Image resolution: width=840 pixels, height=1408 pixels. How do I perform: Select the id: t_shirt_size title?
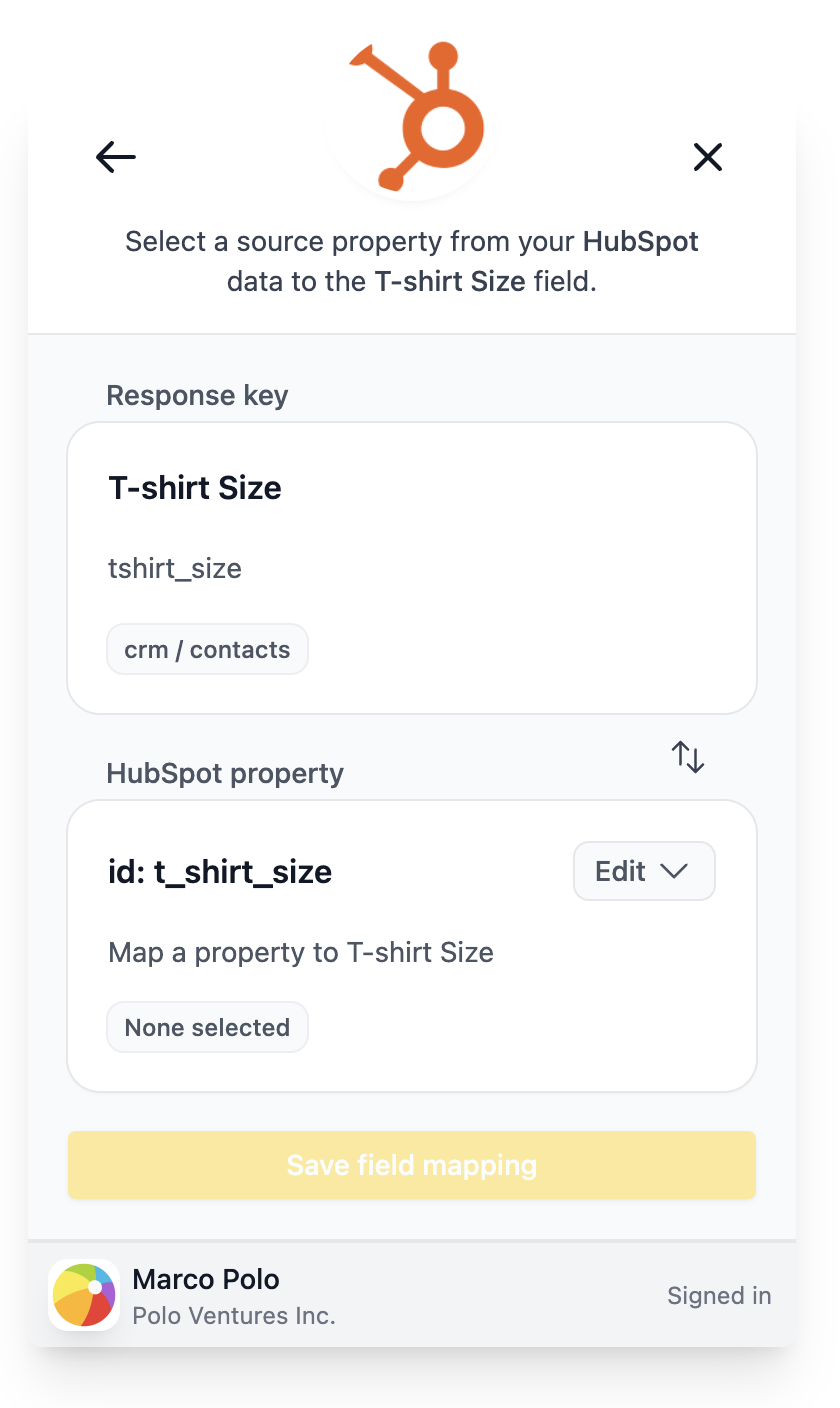pyautogui.click(x=220, y=872)
